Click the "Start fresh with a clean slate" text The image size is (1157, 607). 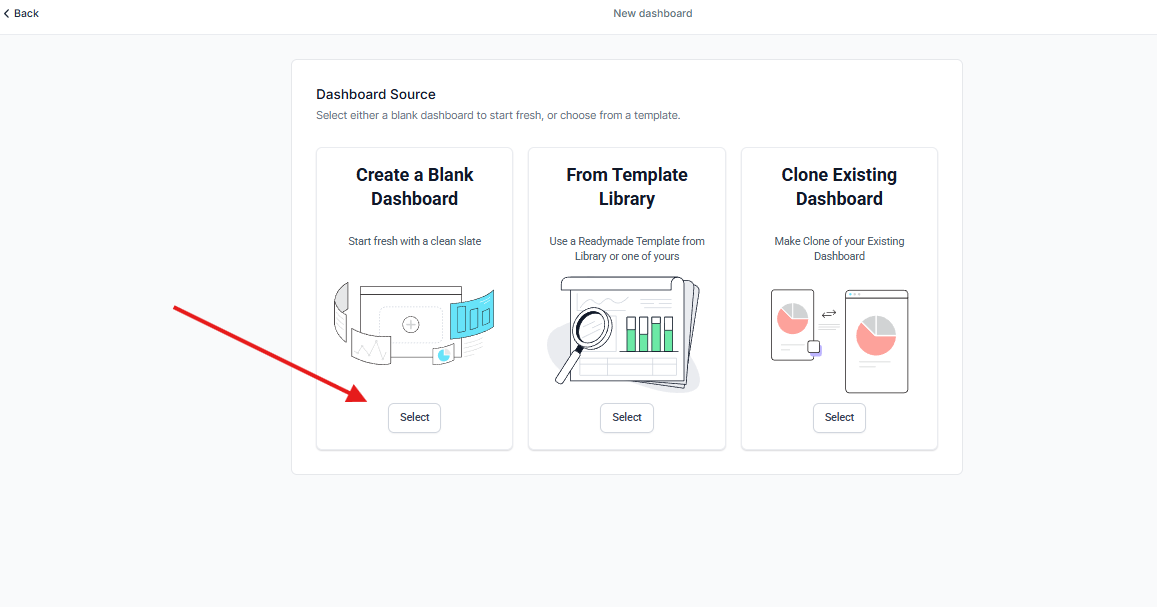click(414, 241)
